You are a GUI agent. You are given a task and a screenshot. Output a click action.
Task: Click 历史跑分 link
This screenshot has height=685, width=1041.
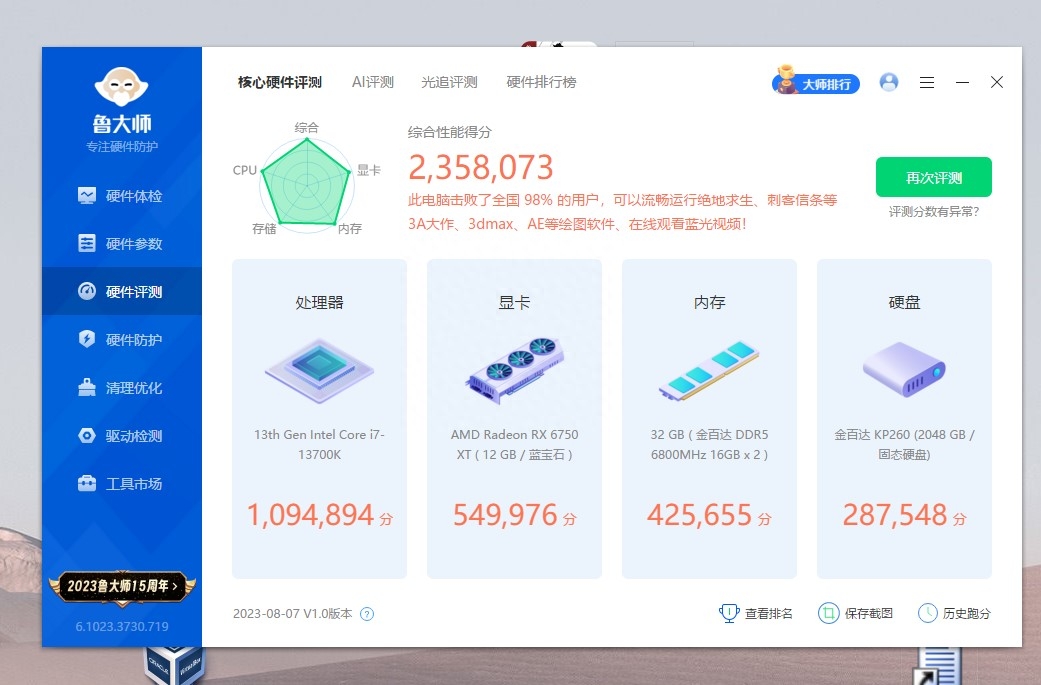[967, 613]
